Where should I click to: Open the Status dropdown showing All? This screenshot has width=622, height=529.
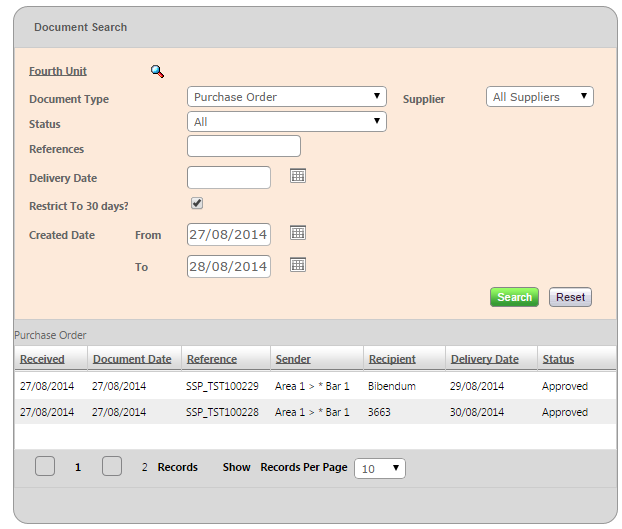(x=286, y=122)
